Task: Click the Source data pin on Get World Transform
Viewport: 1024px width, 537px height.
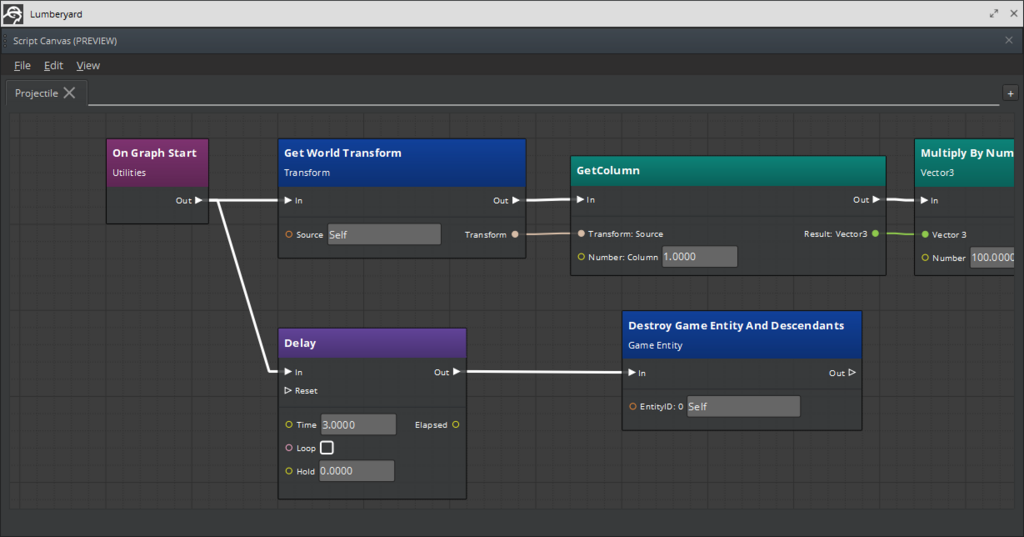Action: point(289,235)
